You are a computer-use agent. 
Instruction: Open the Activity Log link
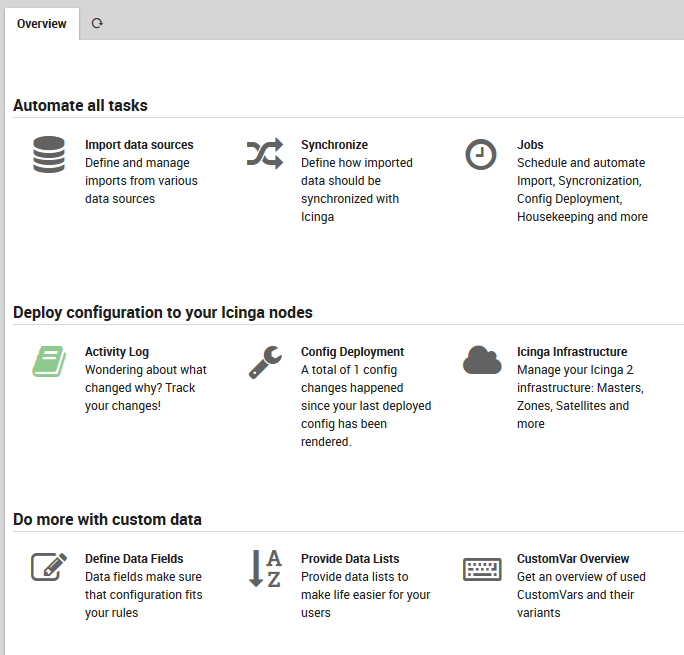pyautogui.click(x=117, y=352)
